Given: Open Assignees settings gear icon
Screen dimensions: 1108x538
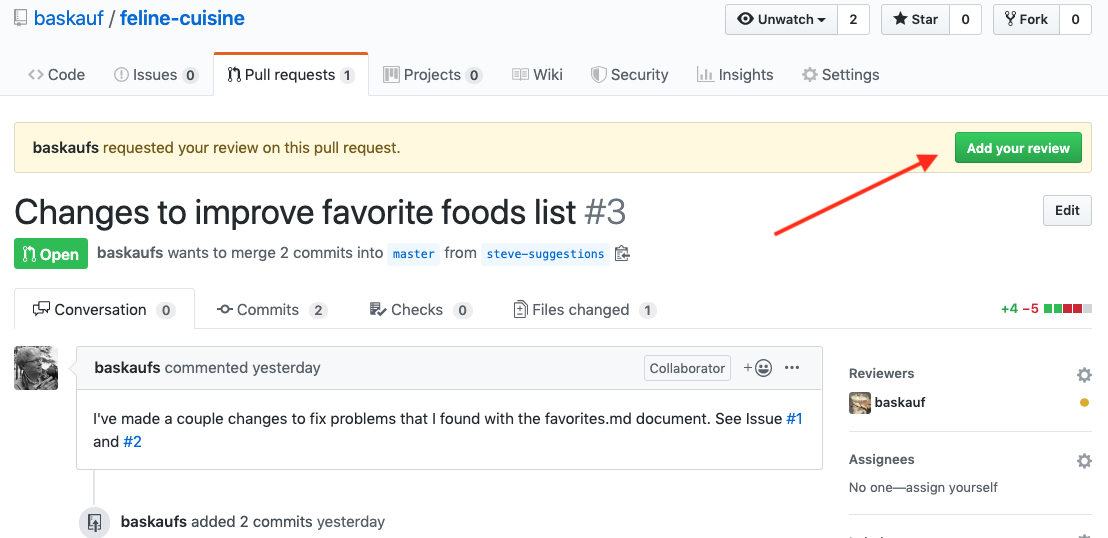Looking at the screenshot, I should coord(1084,461).
